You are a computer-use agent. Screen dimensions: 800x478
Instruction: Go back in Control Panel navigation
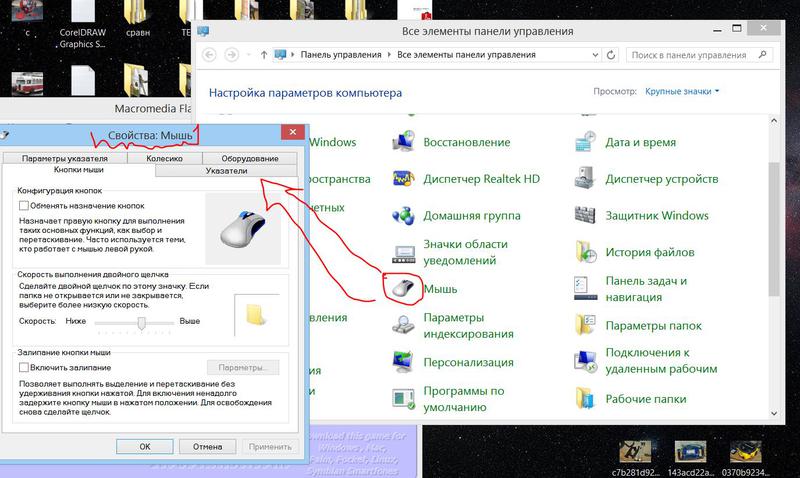[x=209, y=55]
